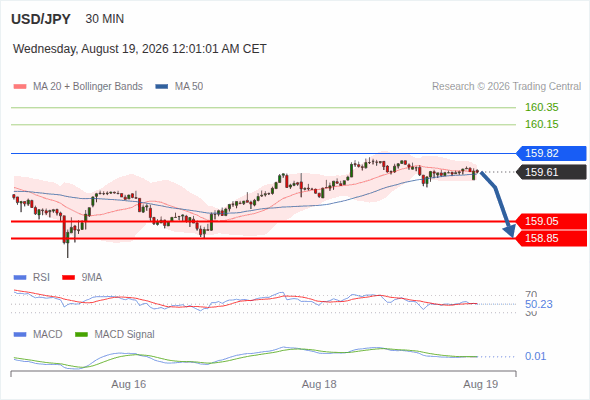This screenshot has height=400, width=590.
Task: Select the red 158.85 support price tag
Action: tap(551, 238)
